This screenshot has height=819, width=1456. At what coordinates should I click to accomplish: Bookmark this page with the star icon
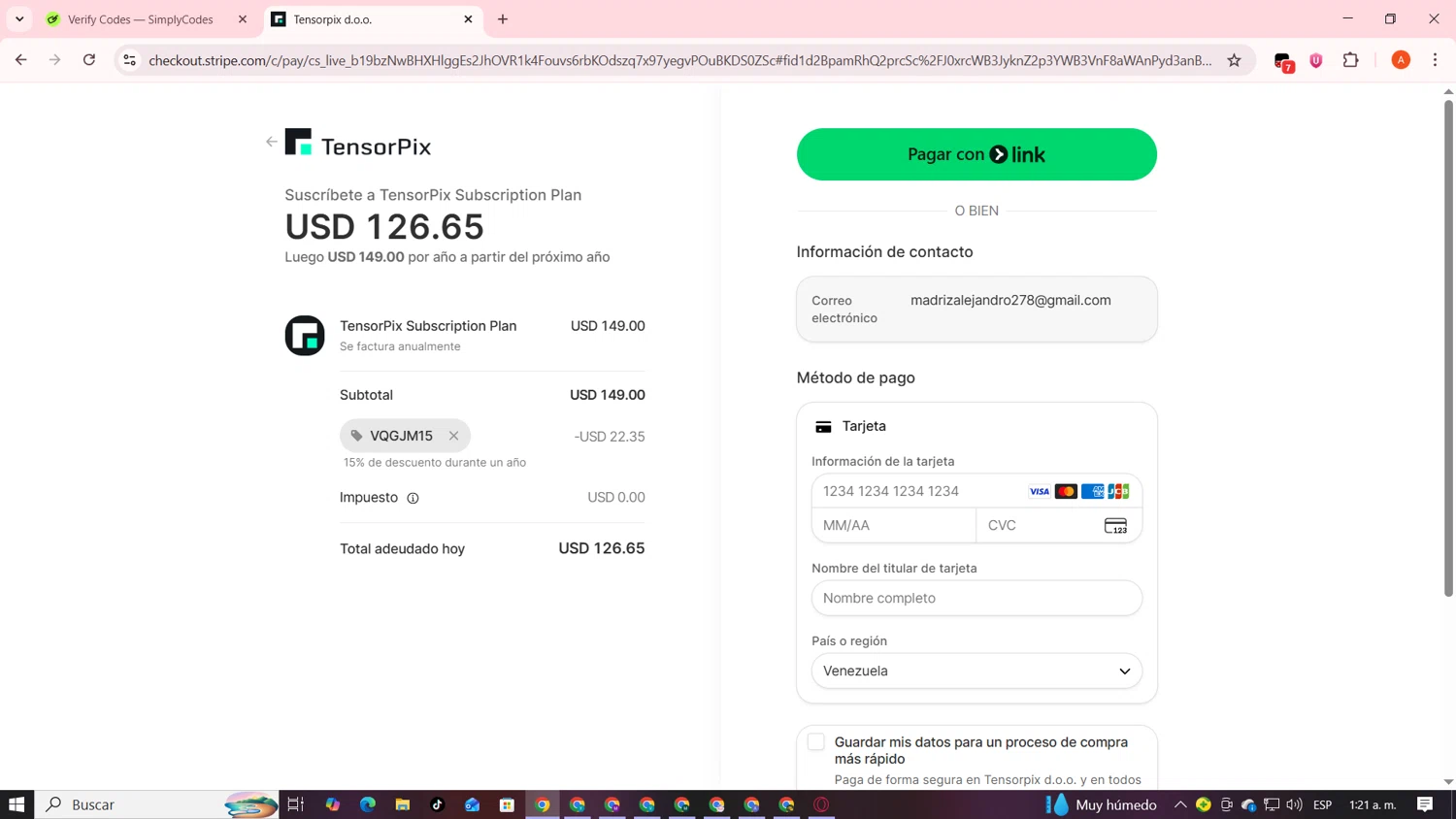1234,60
